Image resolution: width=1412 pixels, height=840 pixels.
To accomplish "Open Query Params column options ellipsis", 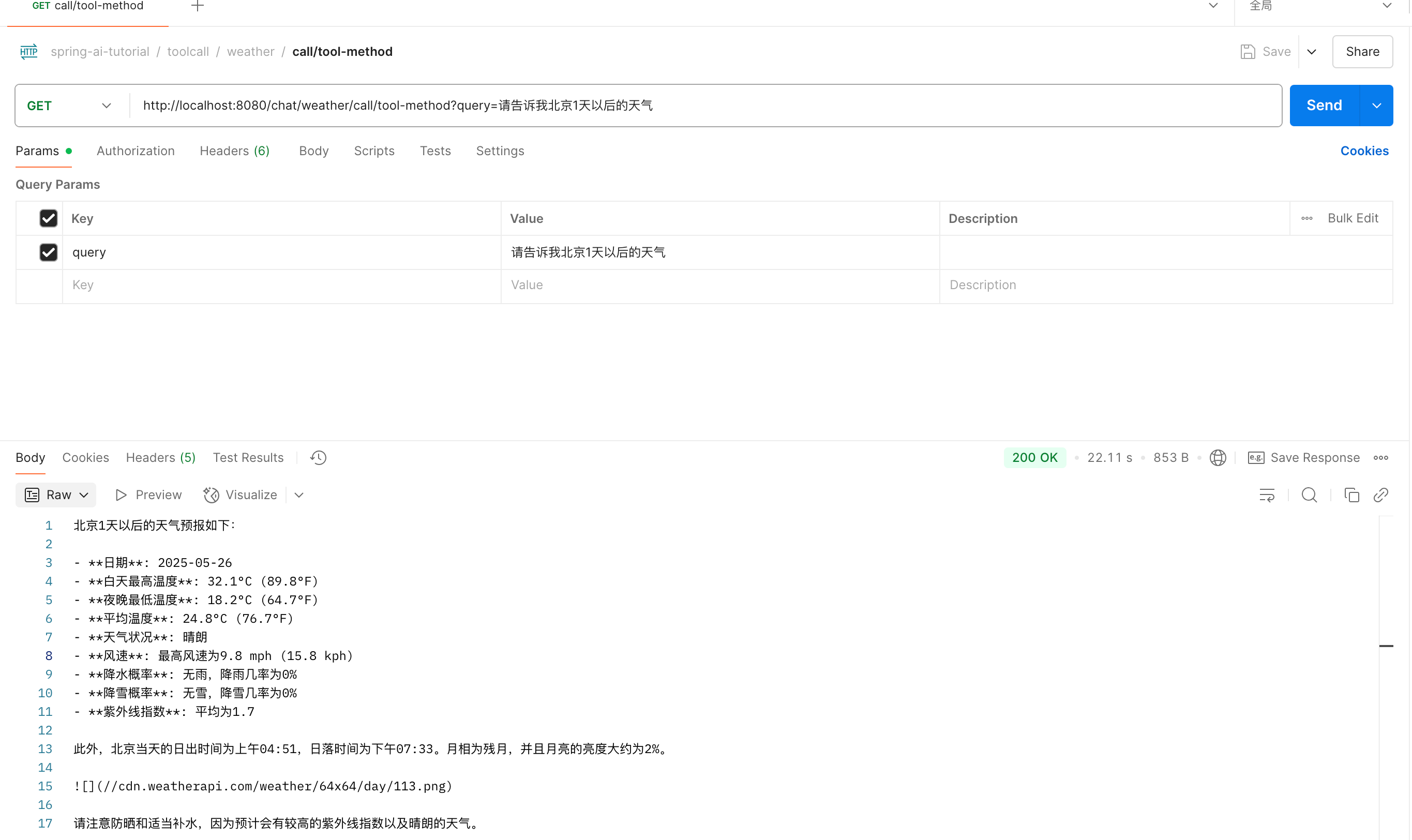I will point(1306,218).
